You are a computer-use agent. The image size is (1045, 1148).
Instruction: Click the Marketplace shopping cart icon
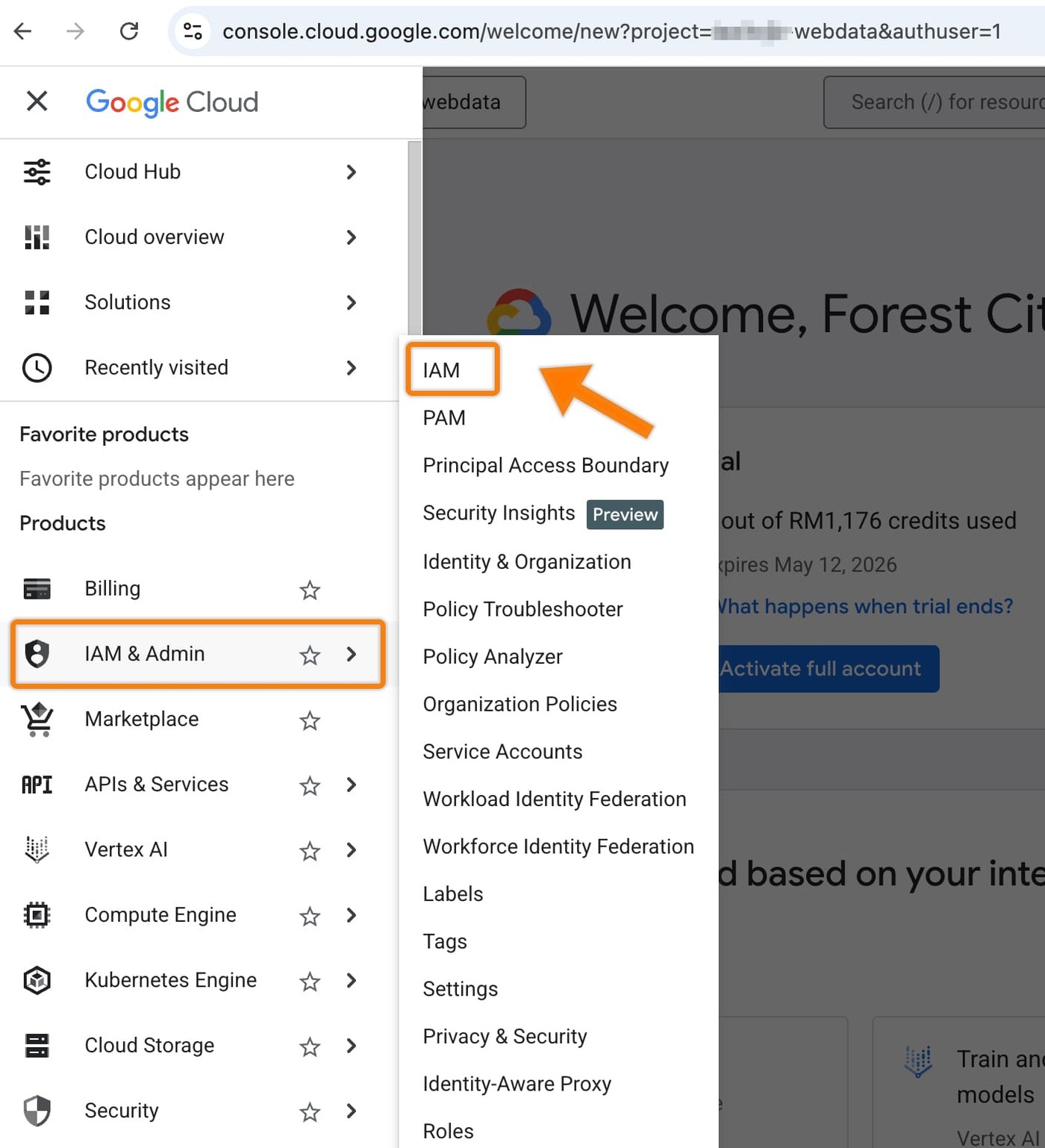37,720
